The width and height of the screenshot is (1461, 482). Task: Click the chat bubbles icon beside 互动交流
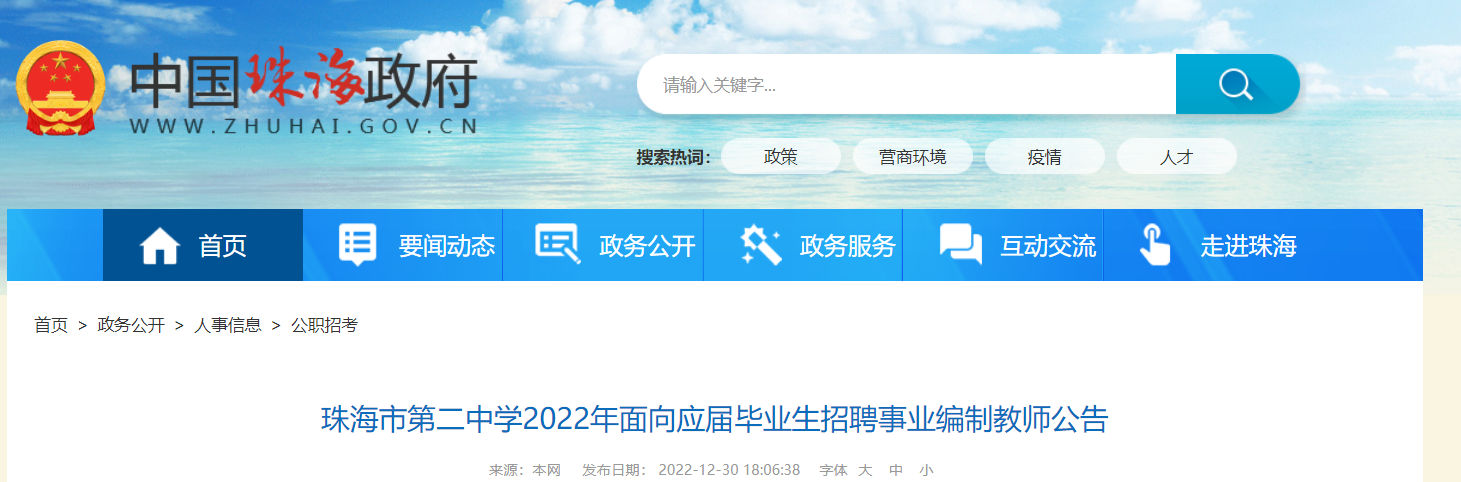961,245
